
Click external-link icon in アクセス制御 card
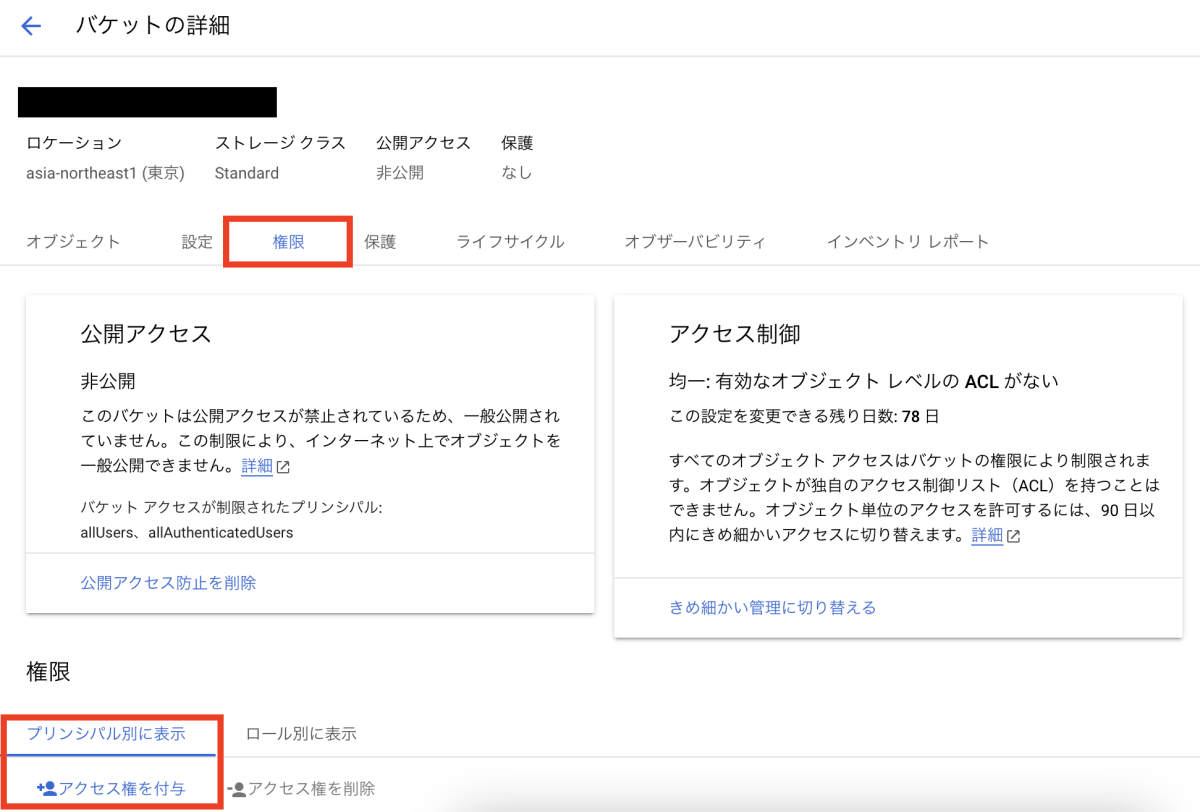pos(1013,536)
